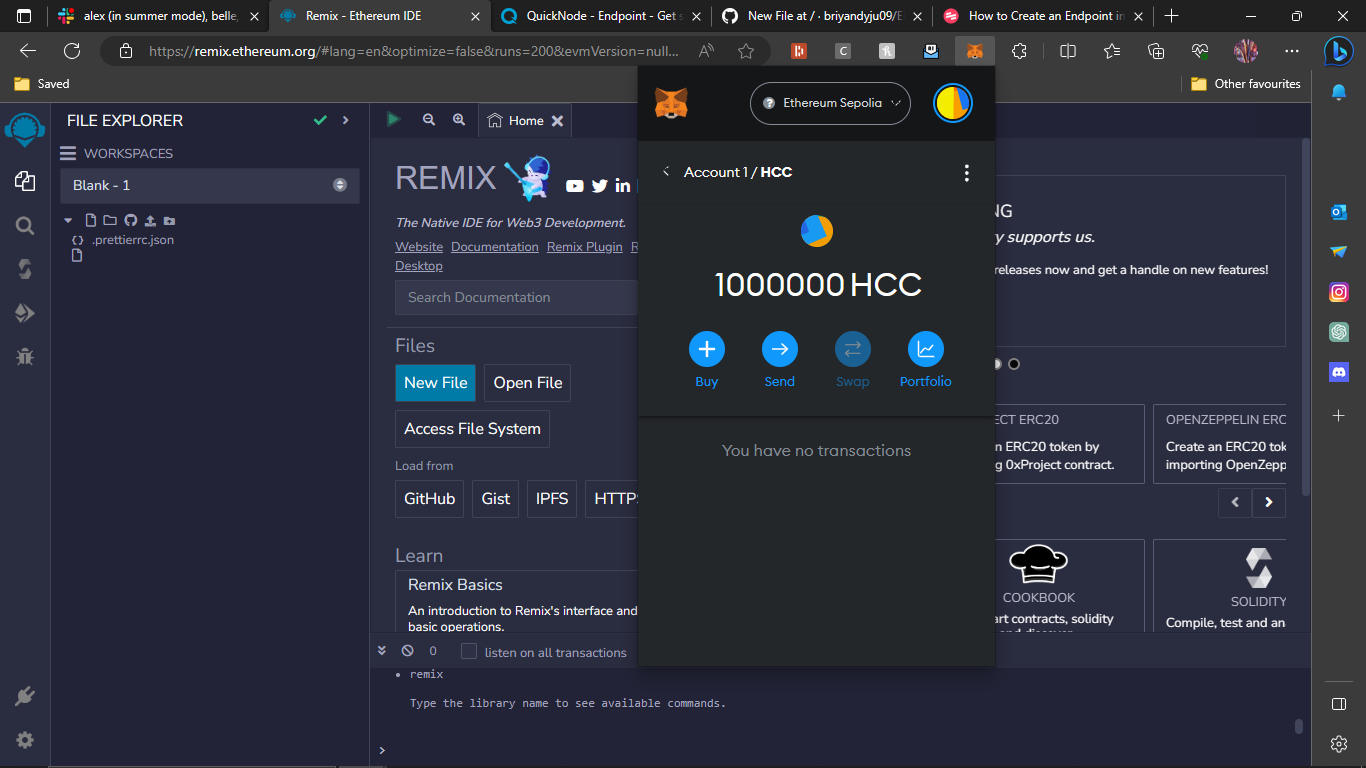Show next tutorial card with right arrow
The width and height of the screenshot is (1366, 768).
point(1269,502)
